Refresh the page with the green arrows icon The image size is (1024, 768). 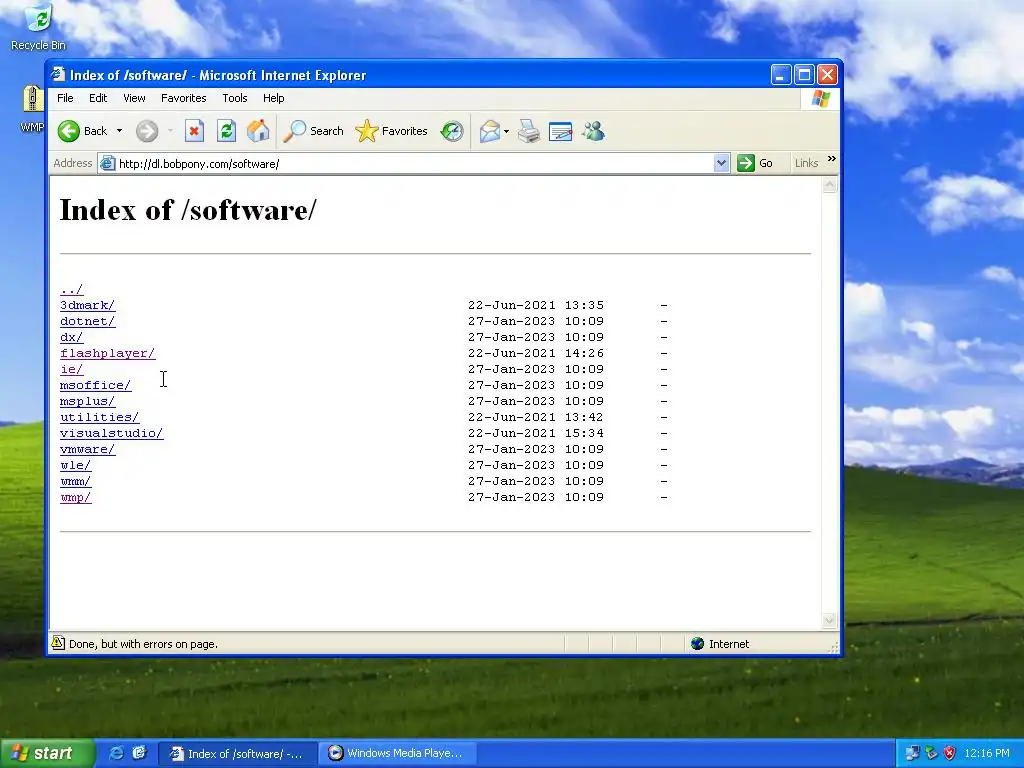click(x=227, y=131)
